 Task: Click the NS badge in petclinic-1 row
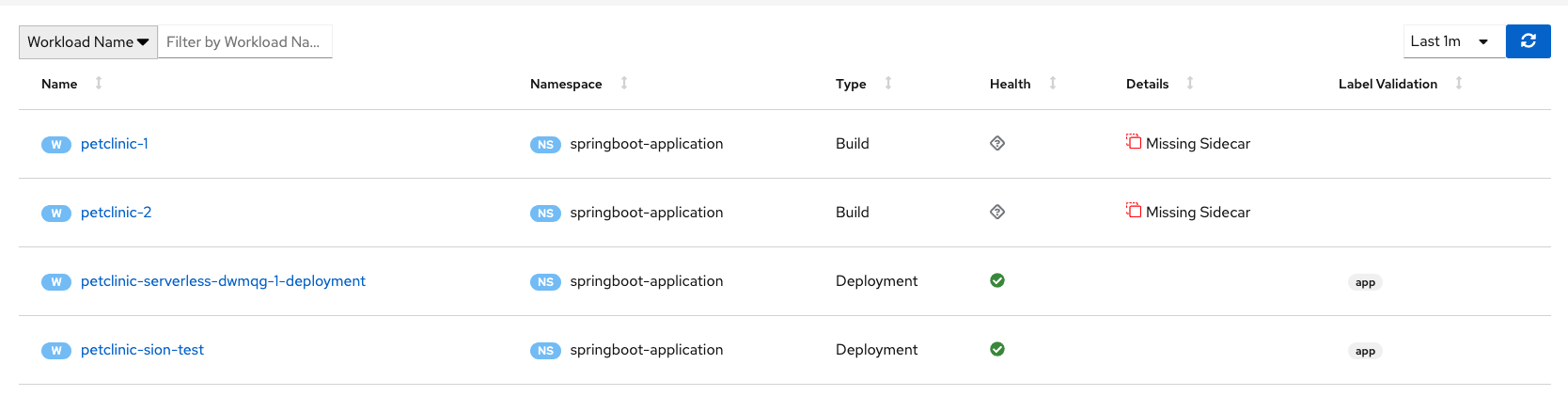click(545, 145)
